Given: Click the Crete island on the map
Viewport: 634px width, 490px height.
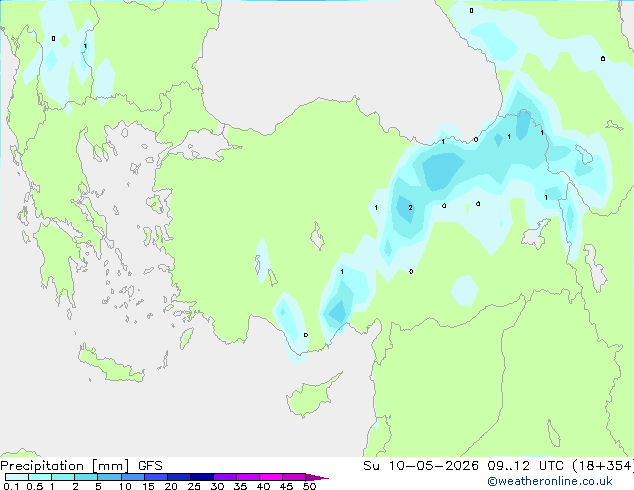Looking at the screenshot, I should pyautogui.click(x=110, y=364).
